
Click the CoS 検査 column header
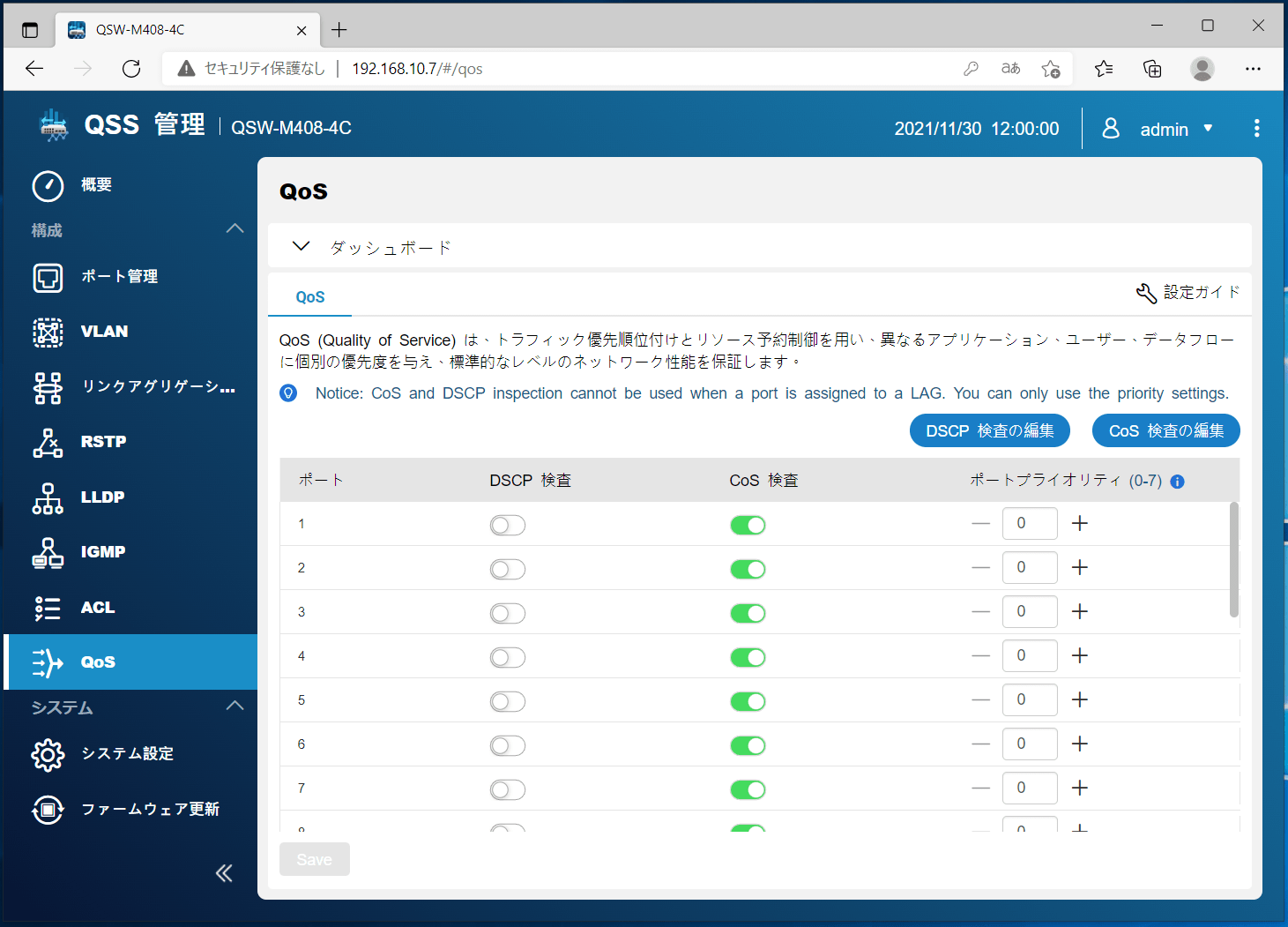pyautogui.click(x=763, y=481)
